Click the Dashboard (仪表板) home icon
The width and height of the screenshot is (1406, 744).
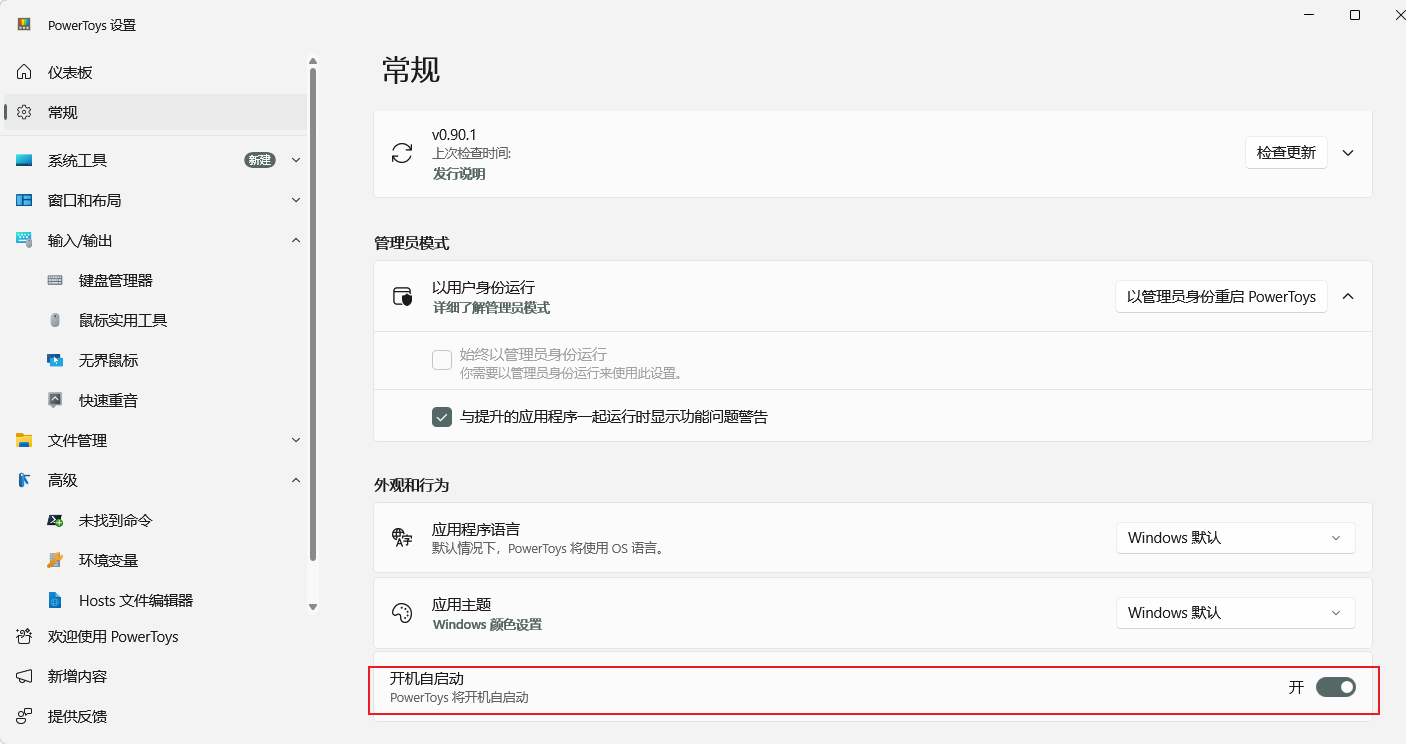tap(25, 73)
